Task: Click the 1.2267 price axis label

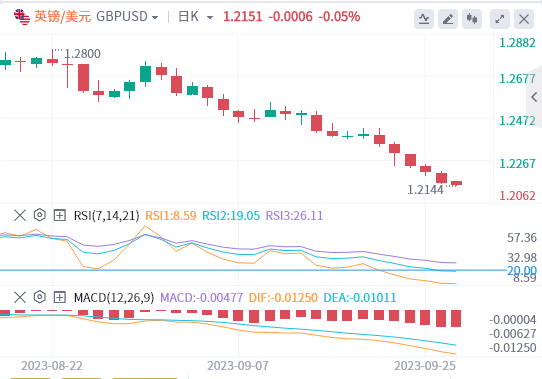Action: (517, 164)
